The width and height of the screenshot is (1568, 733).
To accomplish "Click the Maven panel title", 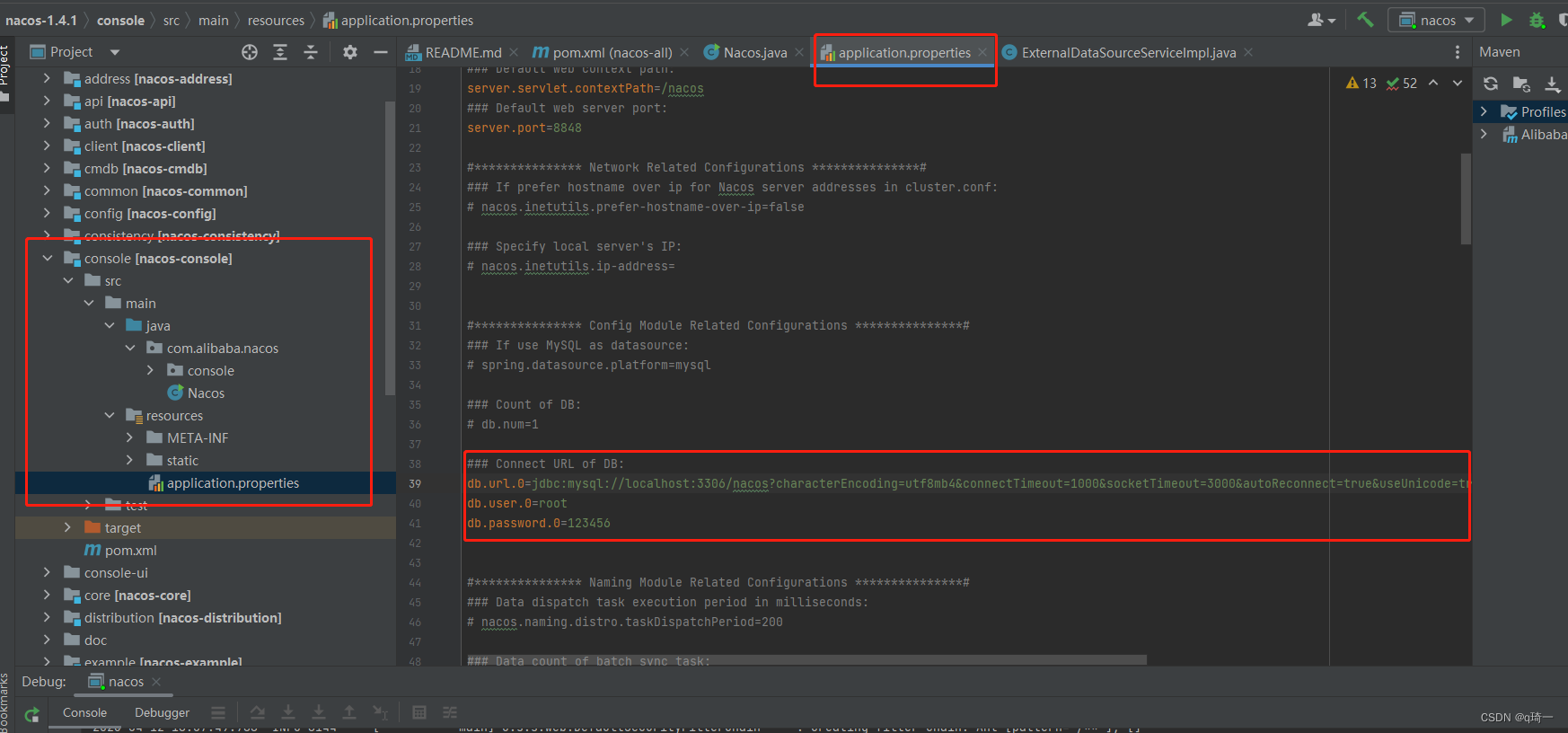I will (1500, 52).
